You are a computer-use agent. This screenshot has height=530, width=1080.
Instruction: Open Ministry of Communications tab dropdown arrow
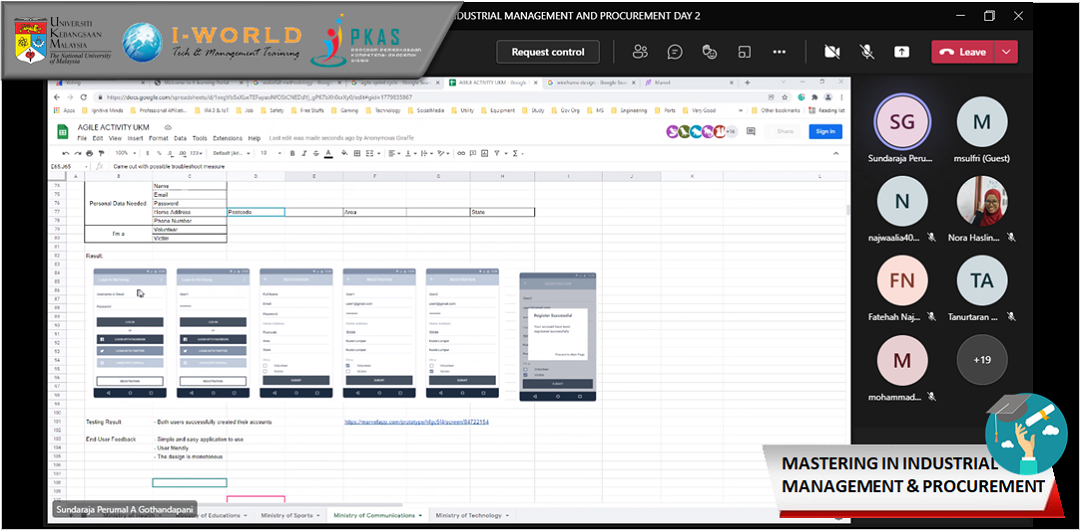[420, 516]
